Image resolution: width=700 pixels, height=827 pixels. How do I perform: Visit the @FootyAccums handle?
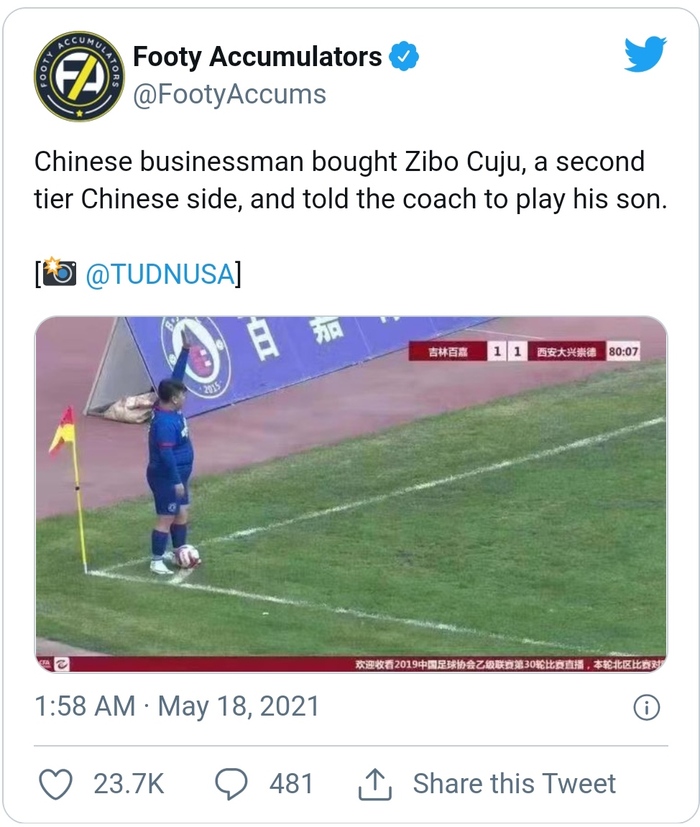point(229,94)
